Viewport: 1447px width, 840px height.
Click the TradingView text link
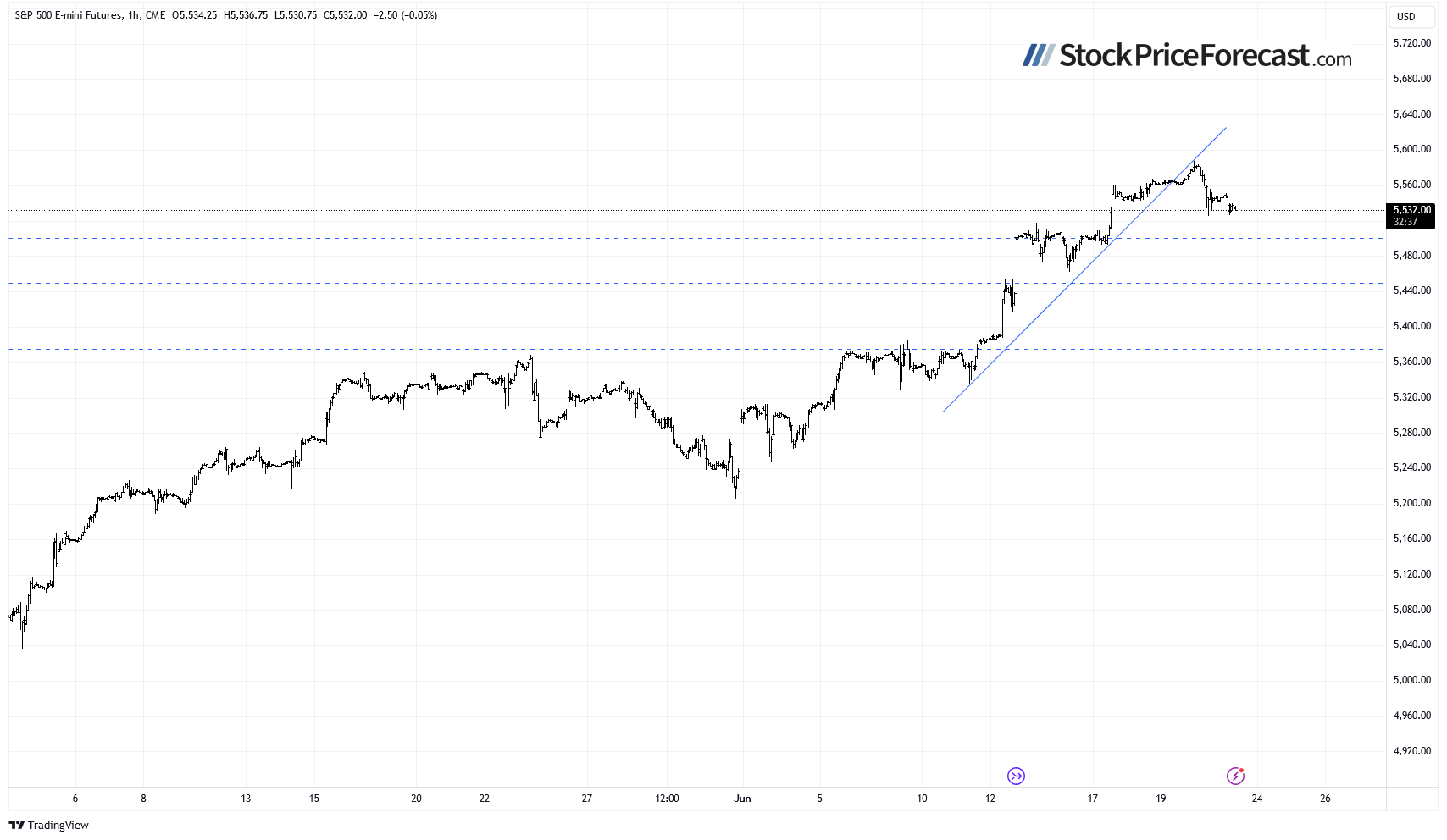point(58,825)
